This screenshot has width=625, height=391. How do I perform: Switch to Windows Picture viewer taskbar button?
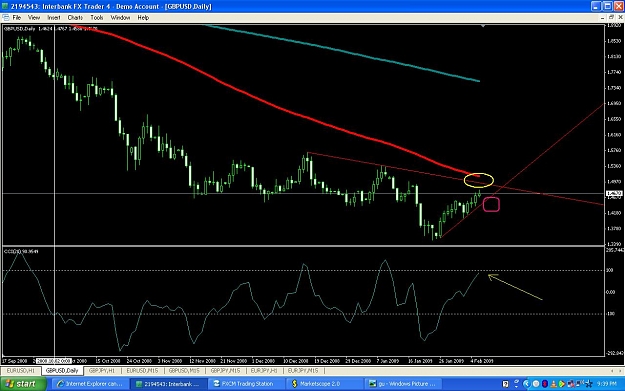[x=404, y=384]
